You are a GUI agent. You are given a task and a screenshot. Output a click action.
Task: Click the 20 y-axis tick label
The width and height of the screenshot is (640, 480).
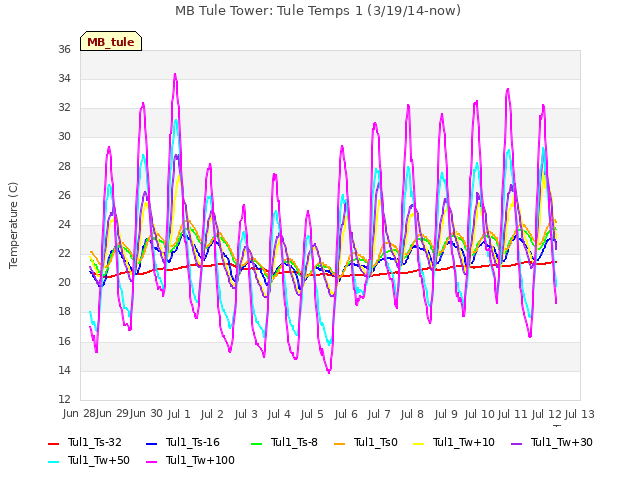click(x=64, y=283)
